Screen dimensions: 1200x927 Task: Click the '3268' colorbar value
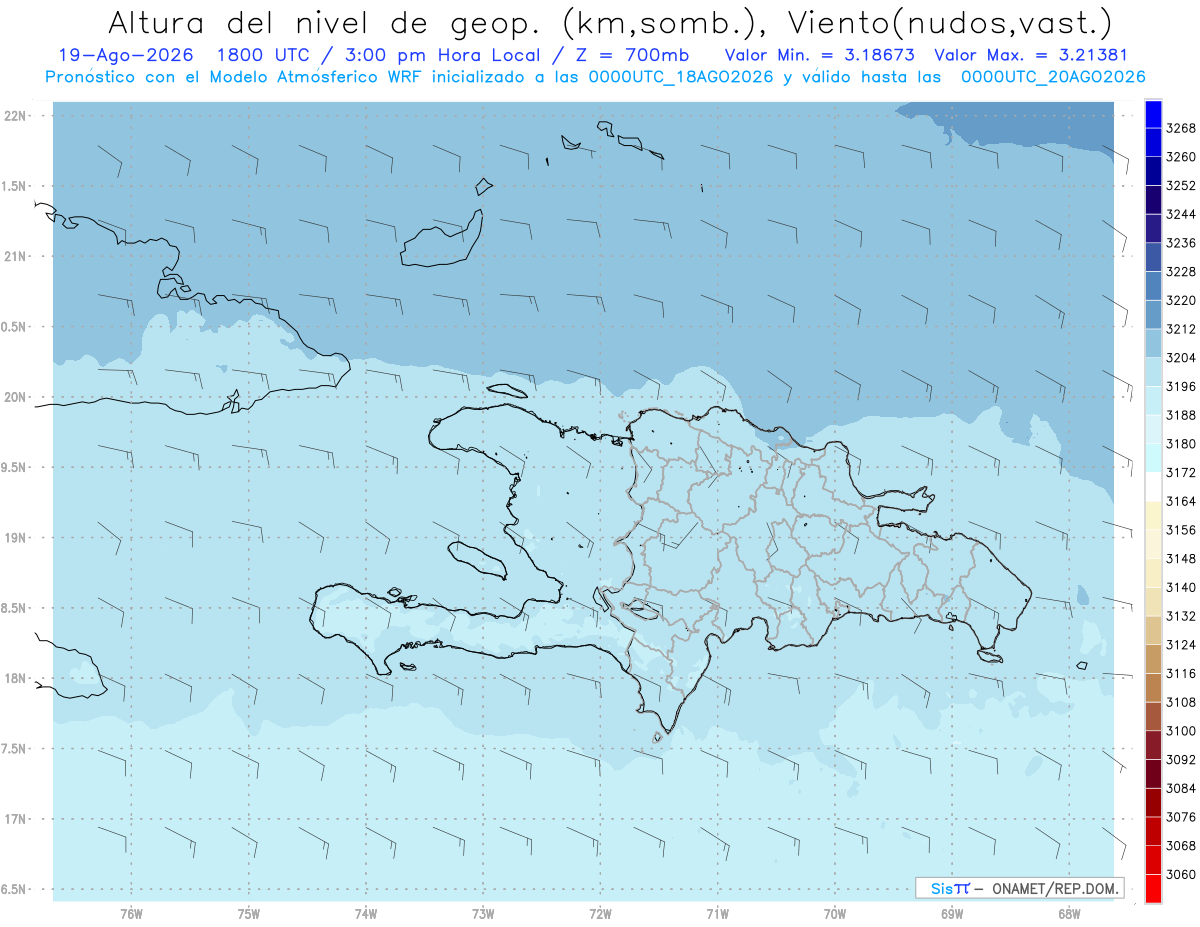pyautogui.click(x=1181, y=128)
